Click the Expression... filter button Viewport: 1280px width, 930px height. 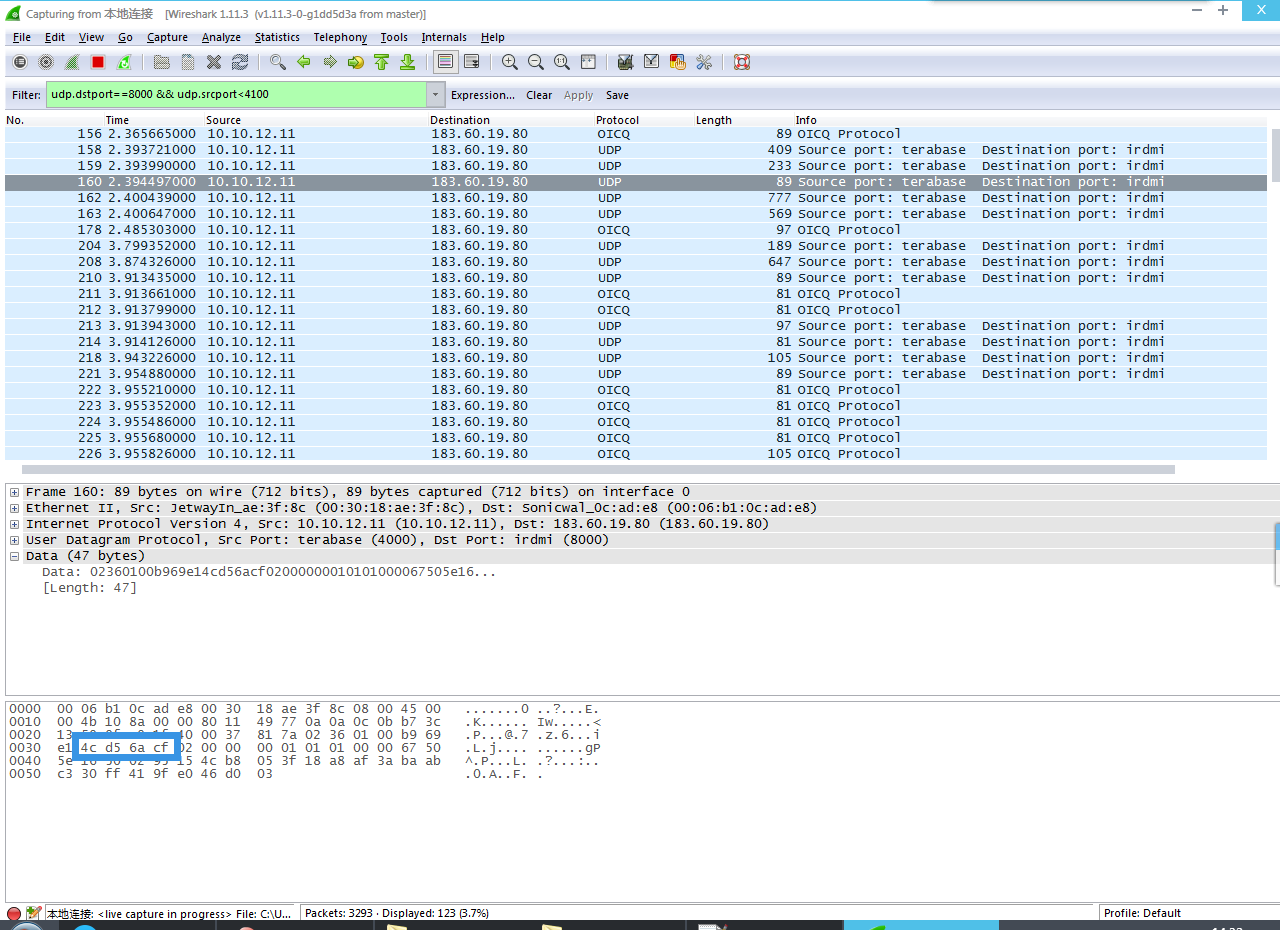click(483, 95)
